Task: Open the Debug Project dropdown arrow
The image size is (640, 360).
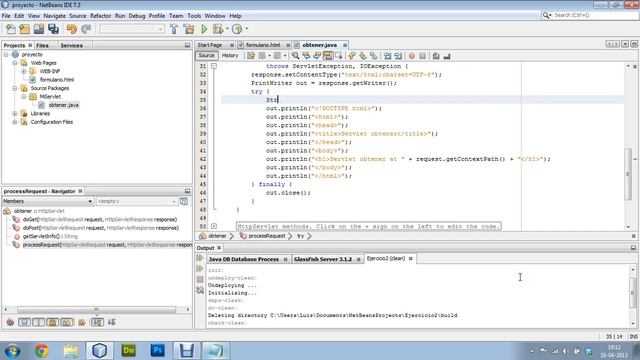Action: pyautogui.click(x=227, y=29)
